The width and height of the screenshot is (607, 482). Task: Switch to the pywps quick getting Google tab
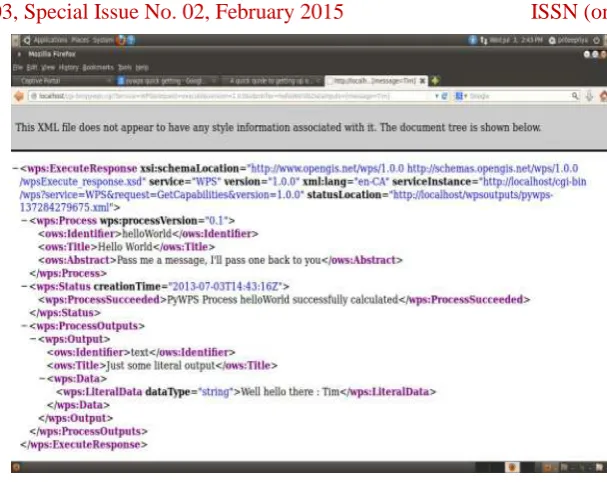point(166,81)
